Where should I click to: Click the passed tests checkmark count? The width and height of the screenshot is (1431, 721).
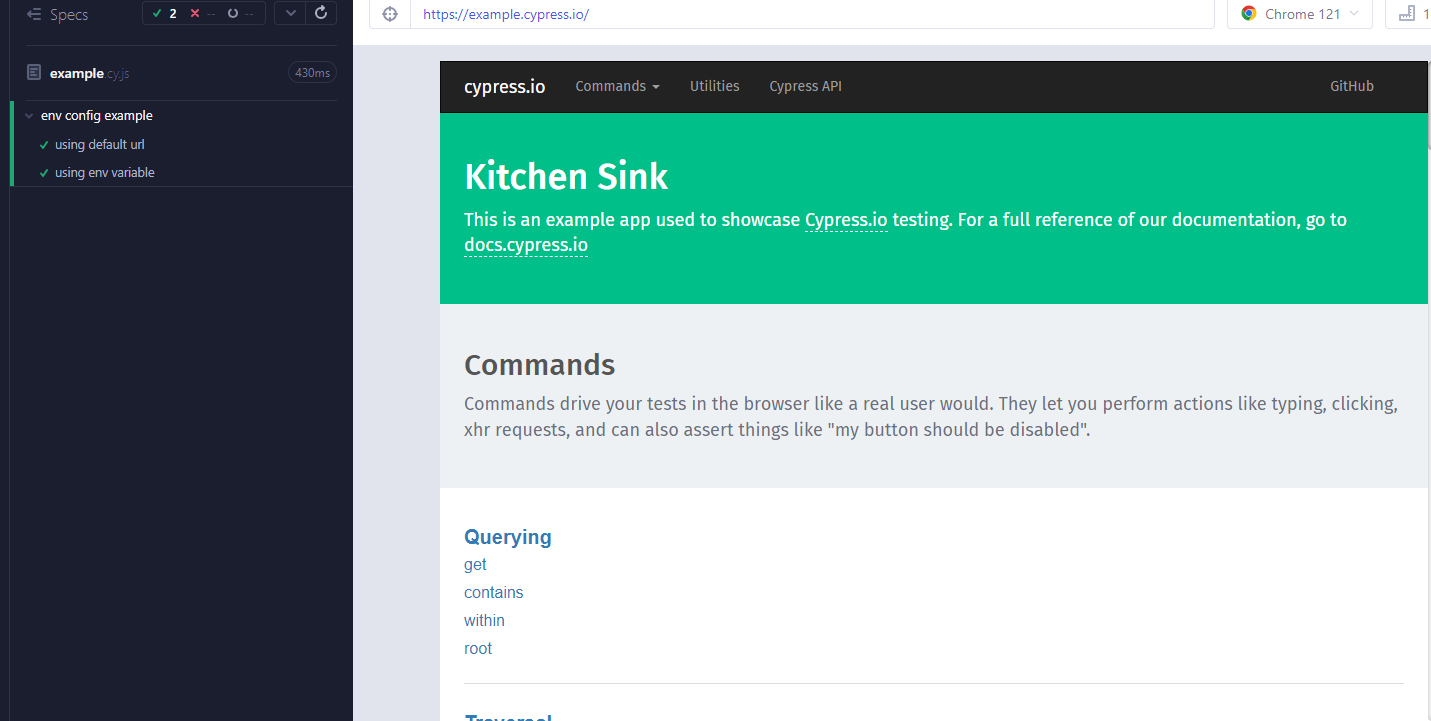point(164,14)
